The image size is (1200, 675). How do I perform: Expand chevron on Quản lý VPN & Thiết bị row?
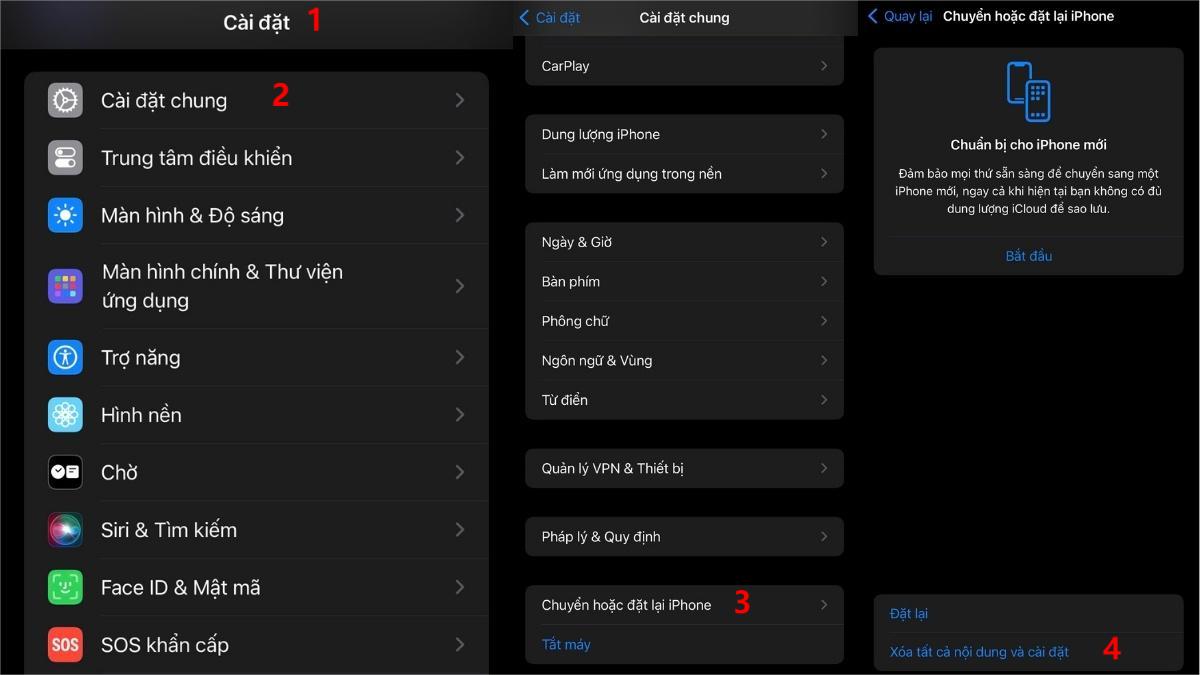tap(824, 468)
